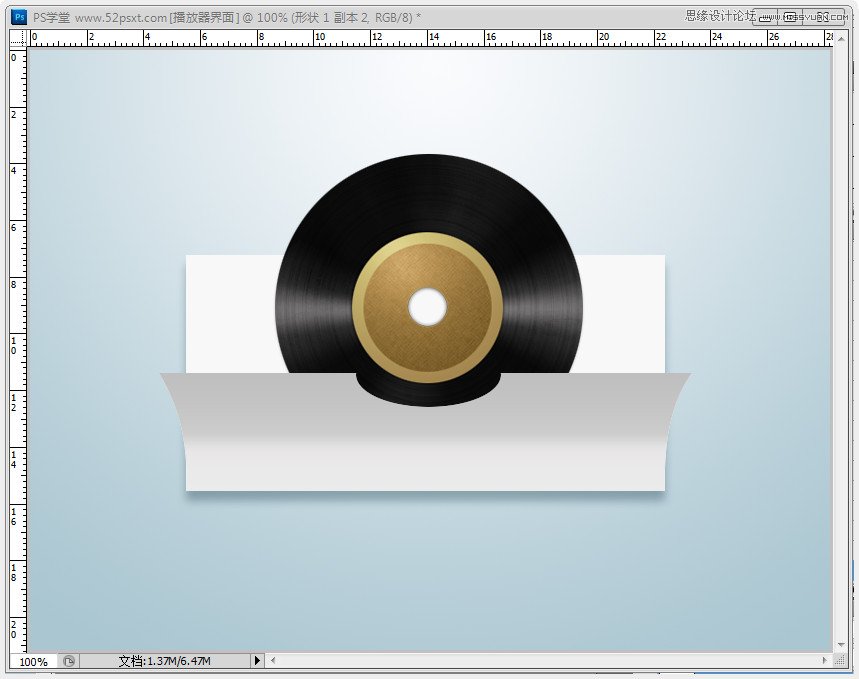Click the zoom percentage field showing 100%
859x679 pixels.
click(x=34, y=661)
